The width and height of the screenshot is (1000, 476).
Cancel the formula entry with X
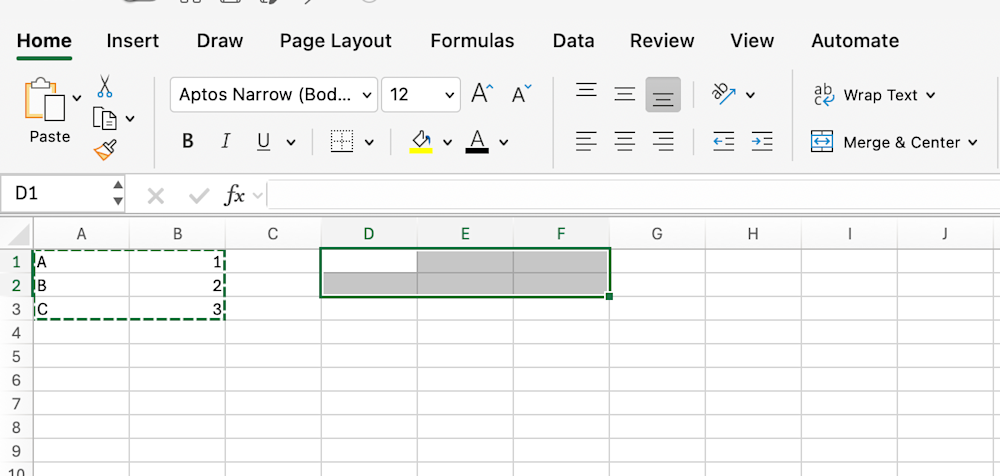156,196
